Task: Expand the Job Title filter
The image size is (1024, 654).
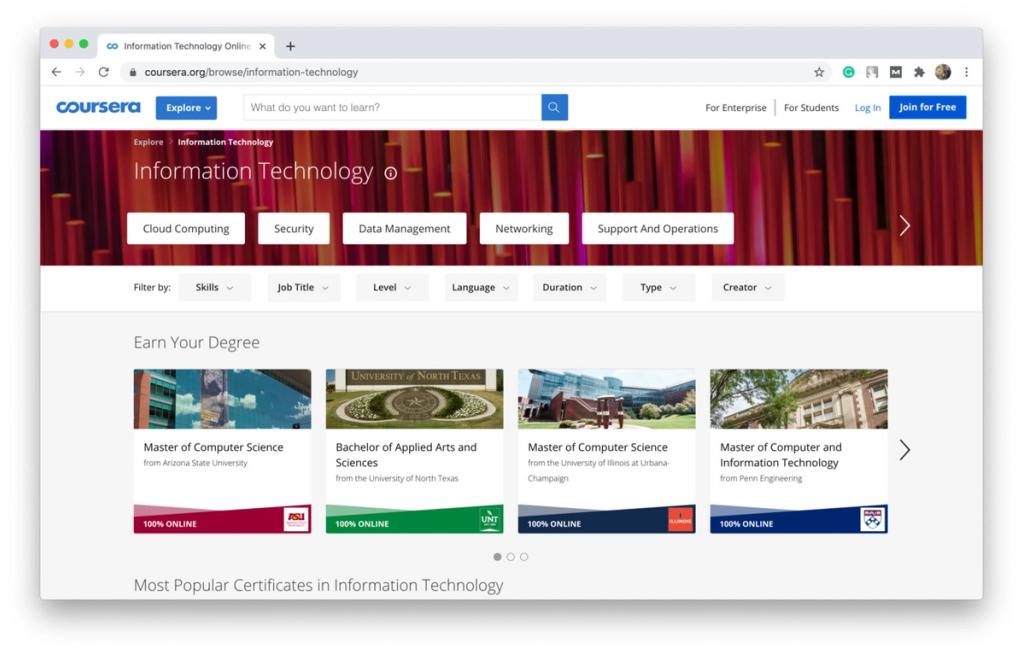Action: click(x=303, y=287)
